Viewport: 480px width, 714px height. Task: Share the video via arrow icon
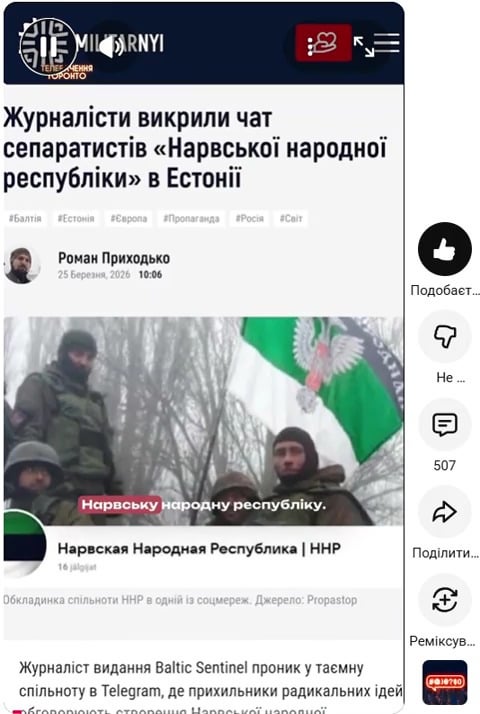click(x=444, y=512)
